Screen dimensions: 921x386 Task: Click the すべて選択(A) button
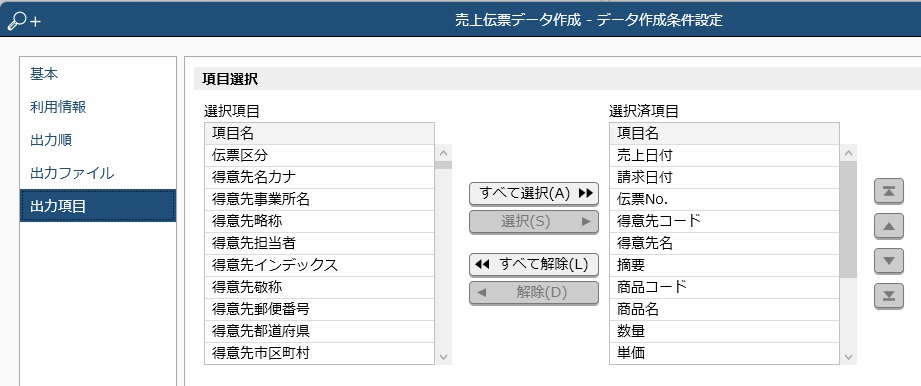(534, 193)
